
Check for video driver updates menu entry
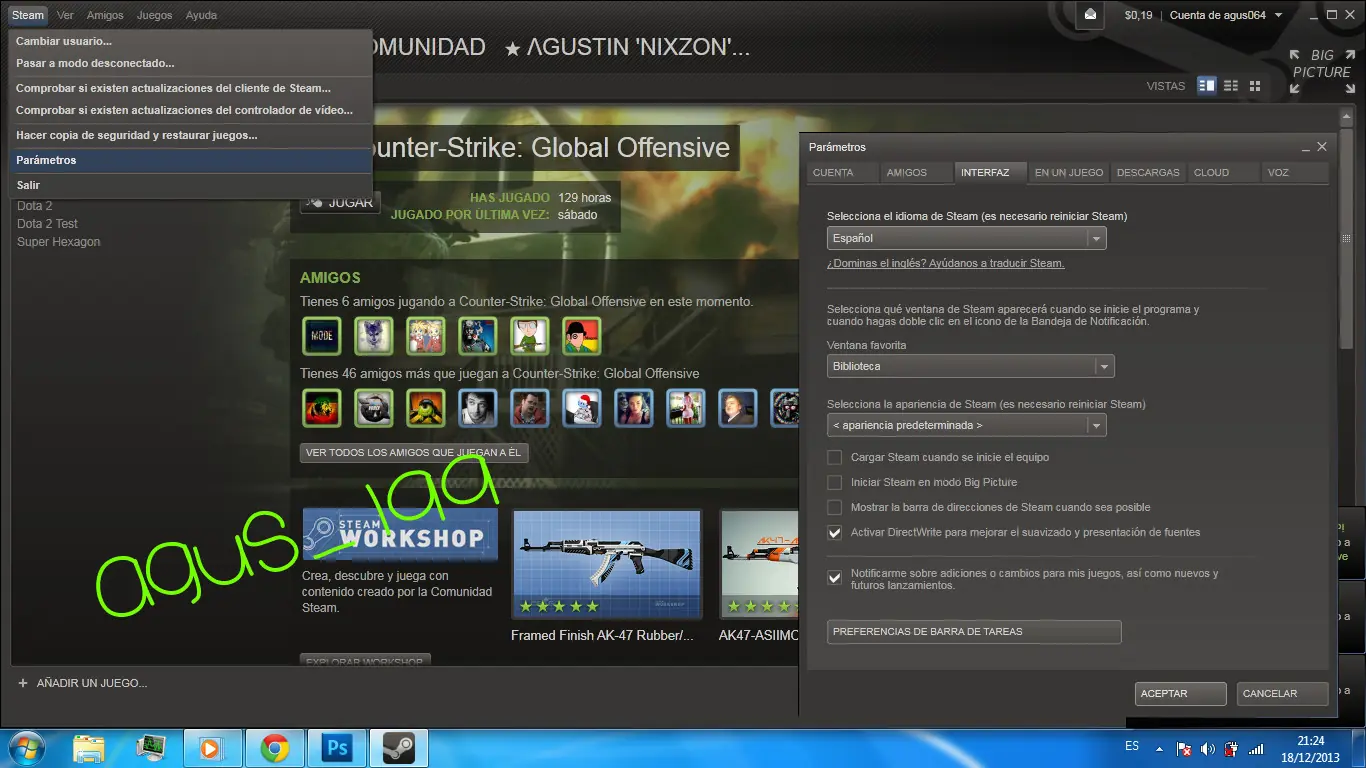(x=191, y=110)
